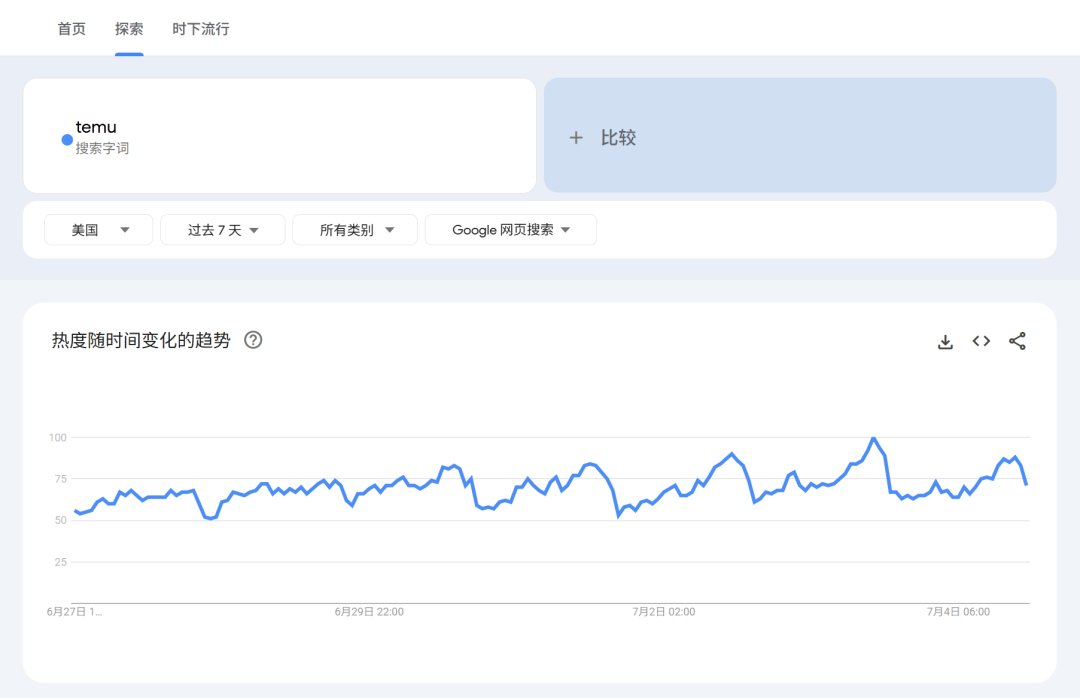The height and width of the screenshot is (698, 1080).
Task: Share the trends chart
Action: pyautogui.click(x=1017, y=341)
